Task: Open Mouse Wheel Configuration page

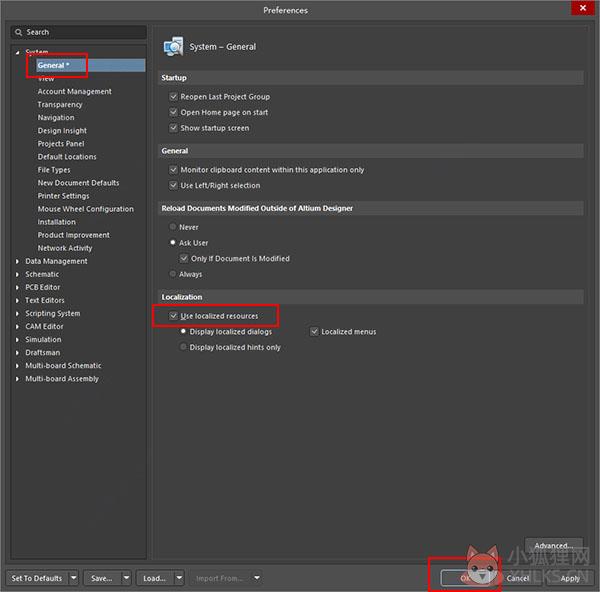Action: (86, 209)
